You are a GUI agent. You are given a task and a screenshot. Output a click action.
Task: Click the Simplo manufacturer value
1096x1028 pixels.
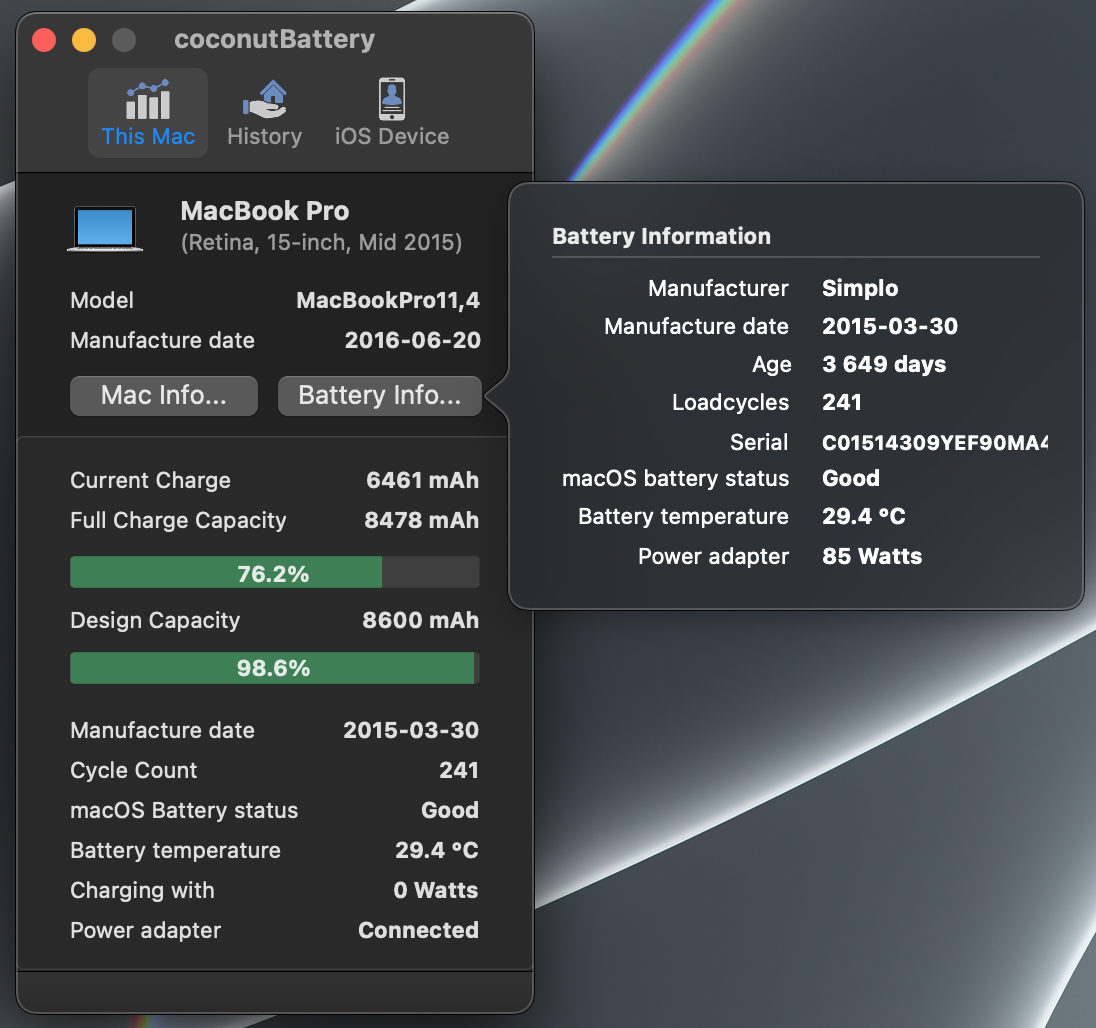point(860,289)
